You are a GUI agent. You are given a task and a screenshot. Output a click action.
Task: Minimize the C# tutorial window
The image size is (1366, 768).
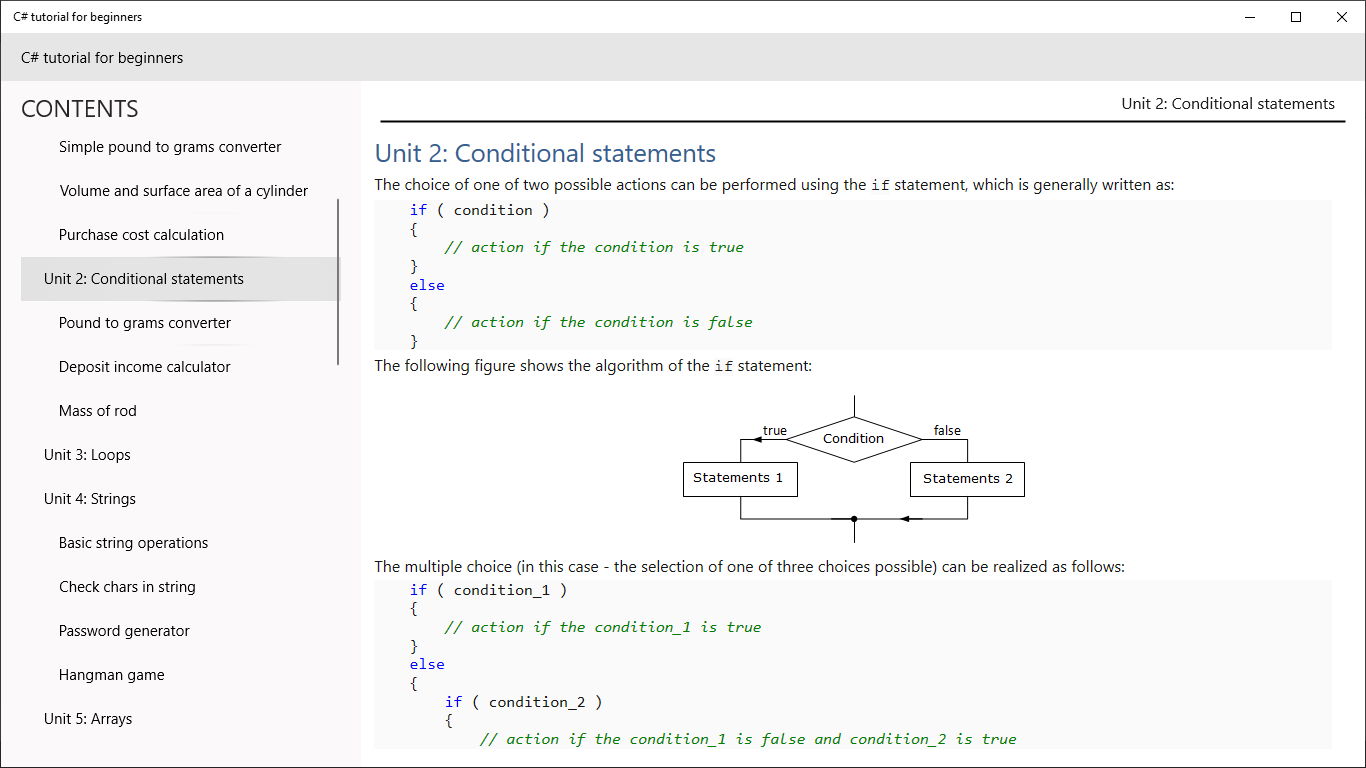(x=1251, y=17)
